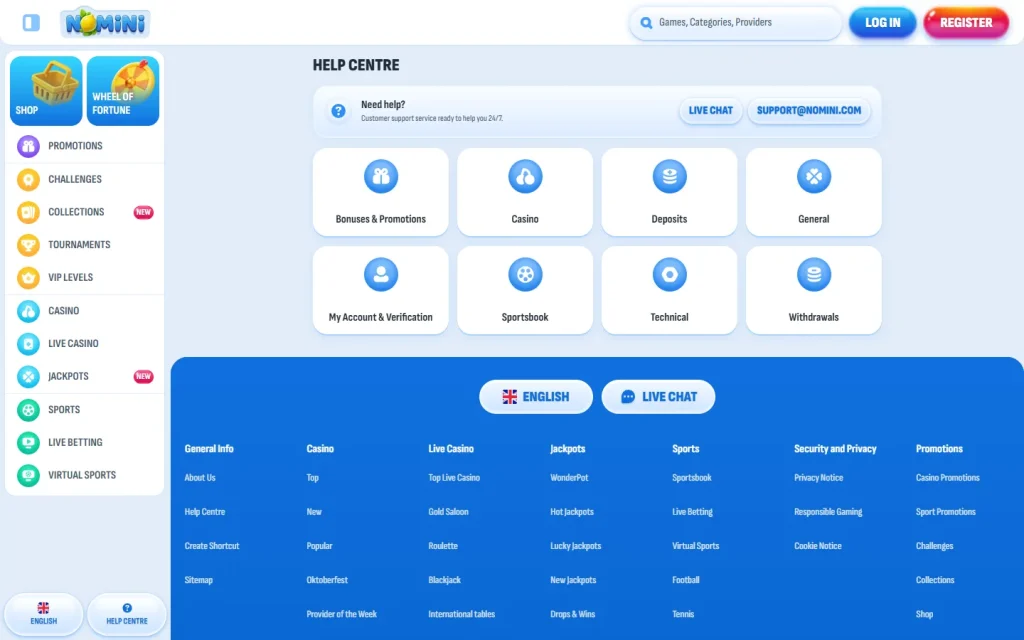This screenshot has height=640, width=1024.
Task: Click the Nomini logo
Action: click(105, 22)
